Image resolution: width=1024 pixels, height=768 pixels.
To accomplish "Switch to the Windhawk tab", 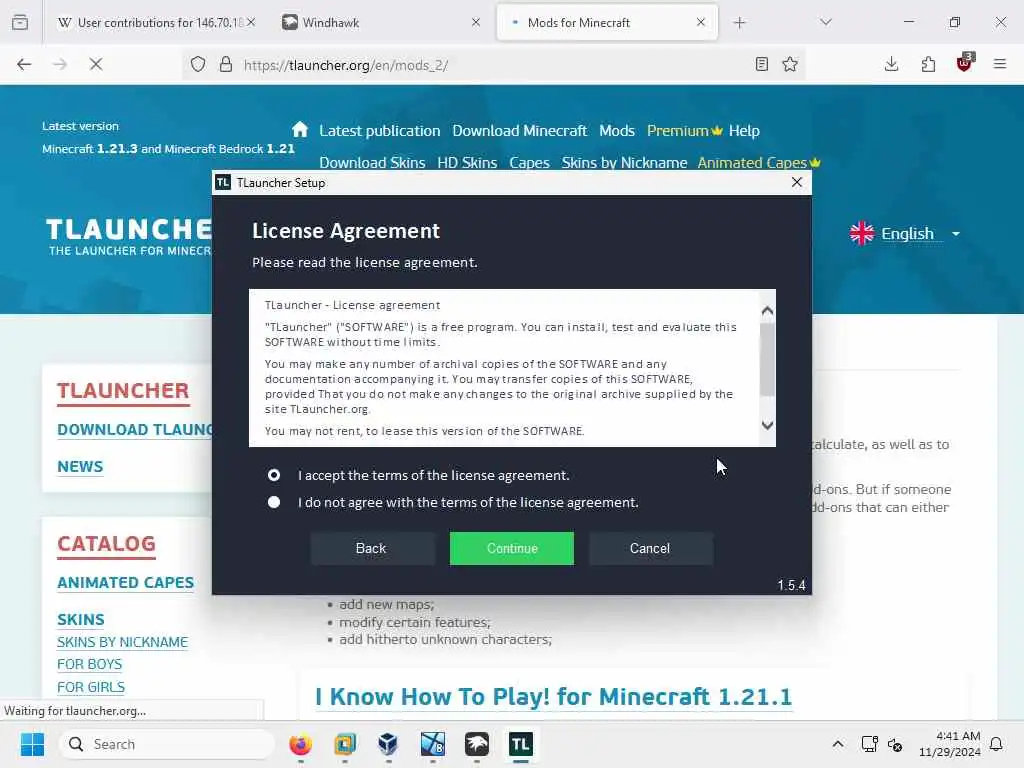I will (381, 23).
